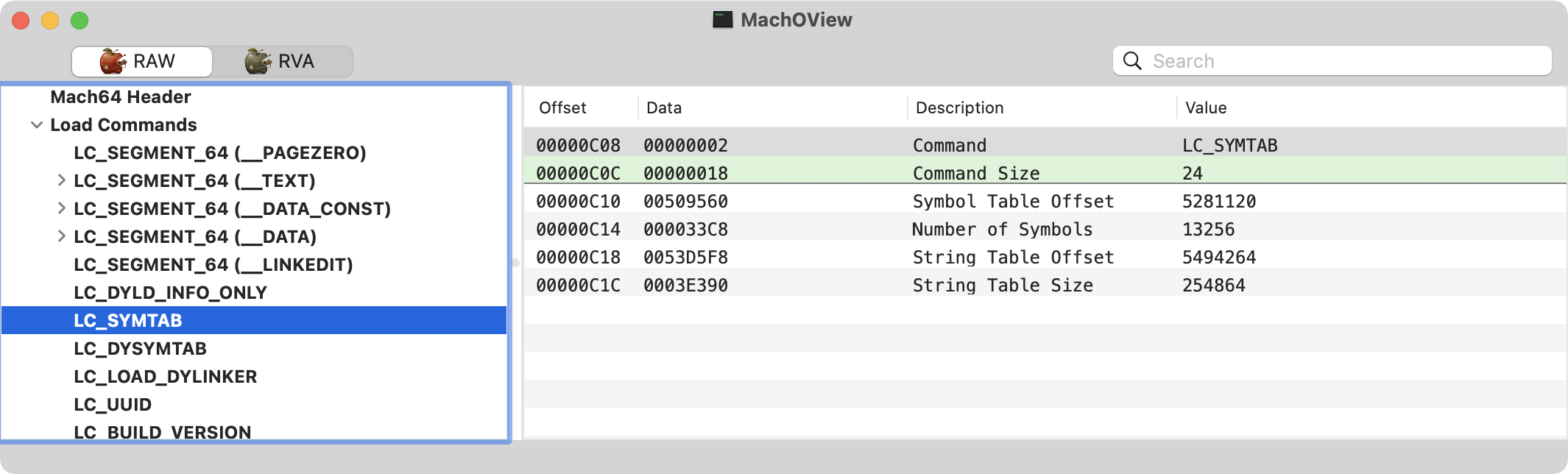Open LC_DYLD_INFO_ONLY load command
Image resolution: width=1568 pixels, height=474 pixels.
point(170,293)
